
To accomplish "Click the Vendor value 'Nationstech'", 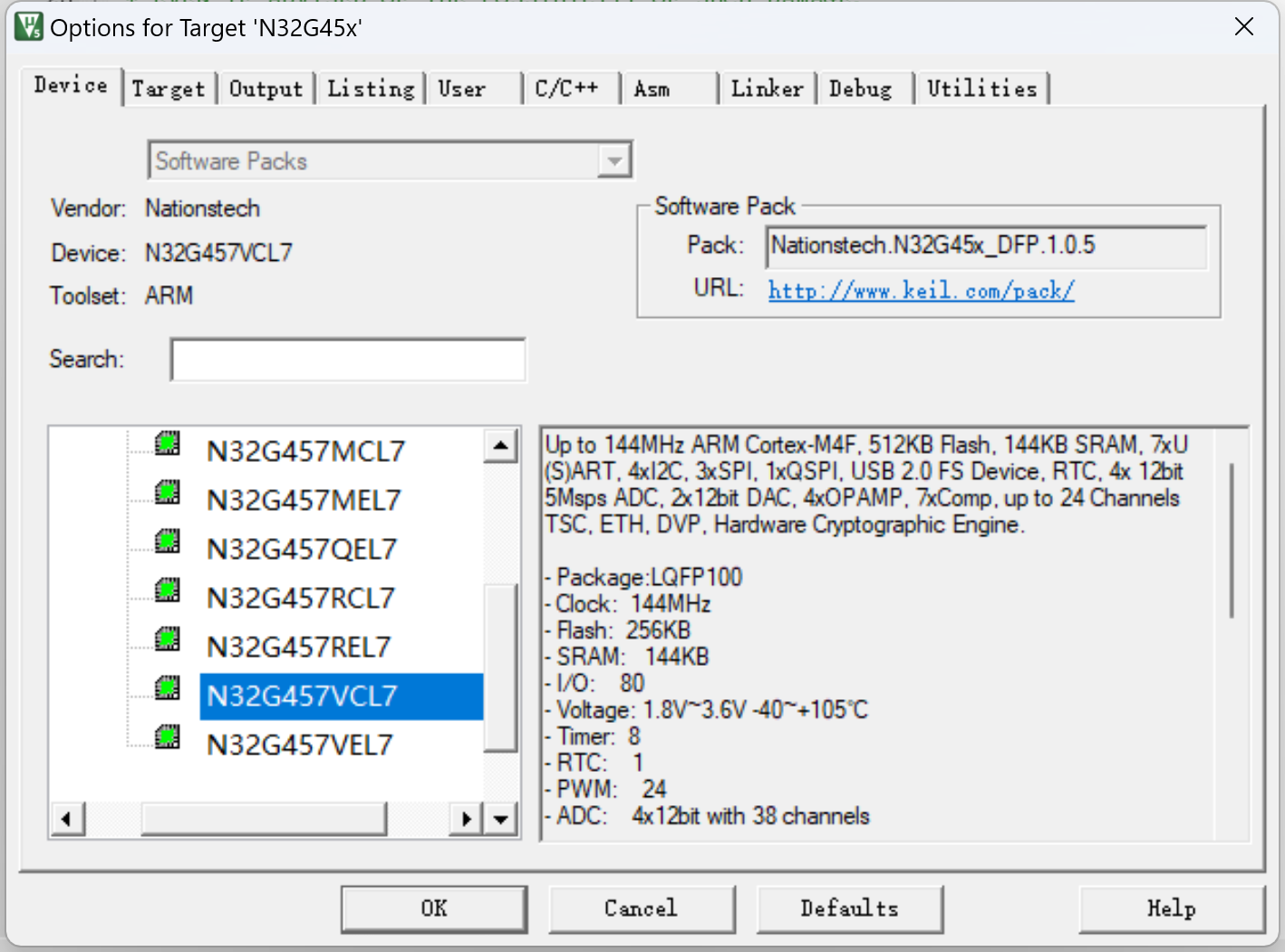I will pos(202,208).
